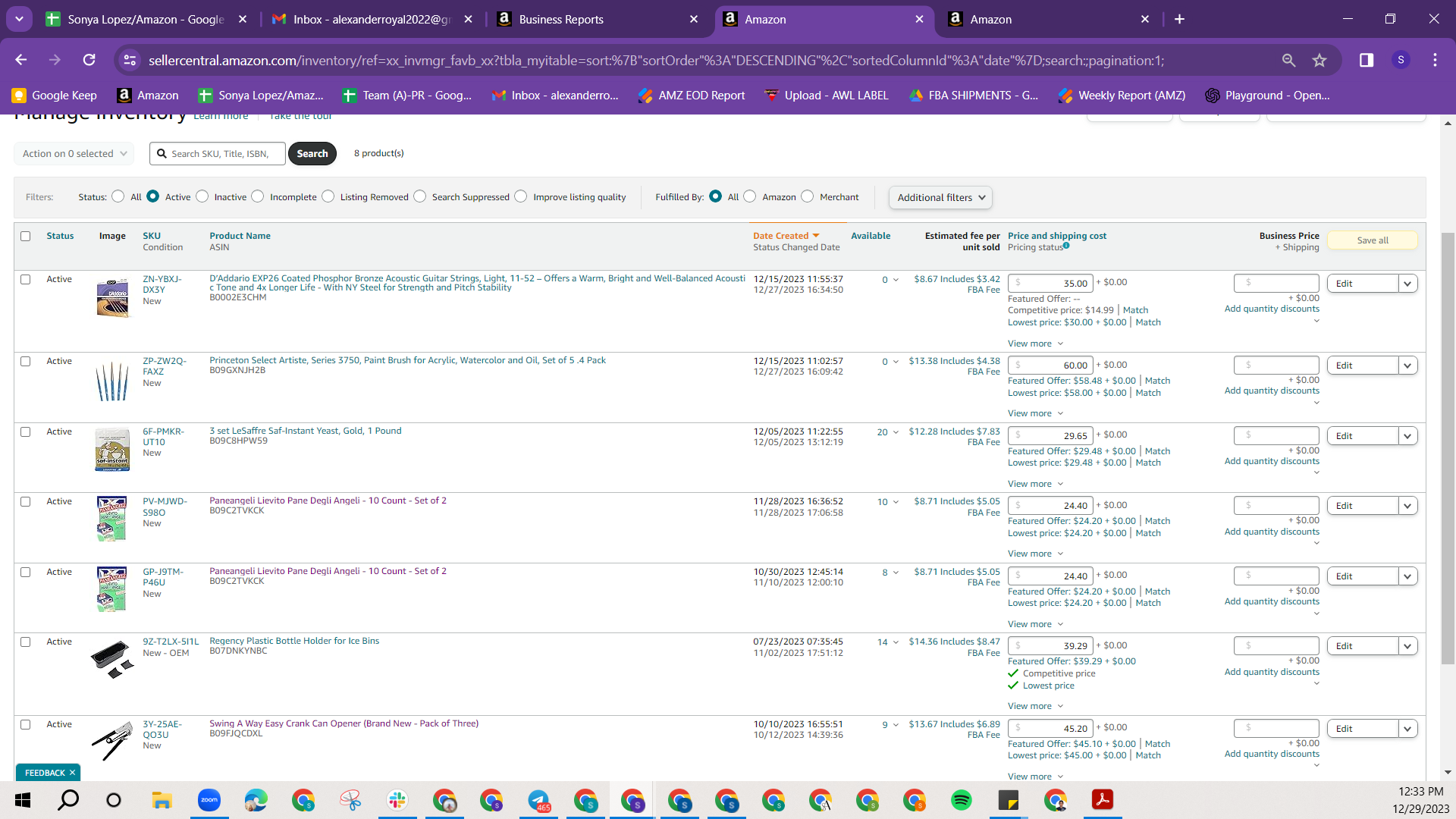The image size is (1456, 819).
Task: Click the Pricing status info icon
Action: [1066, 246]
